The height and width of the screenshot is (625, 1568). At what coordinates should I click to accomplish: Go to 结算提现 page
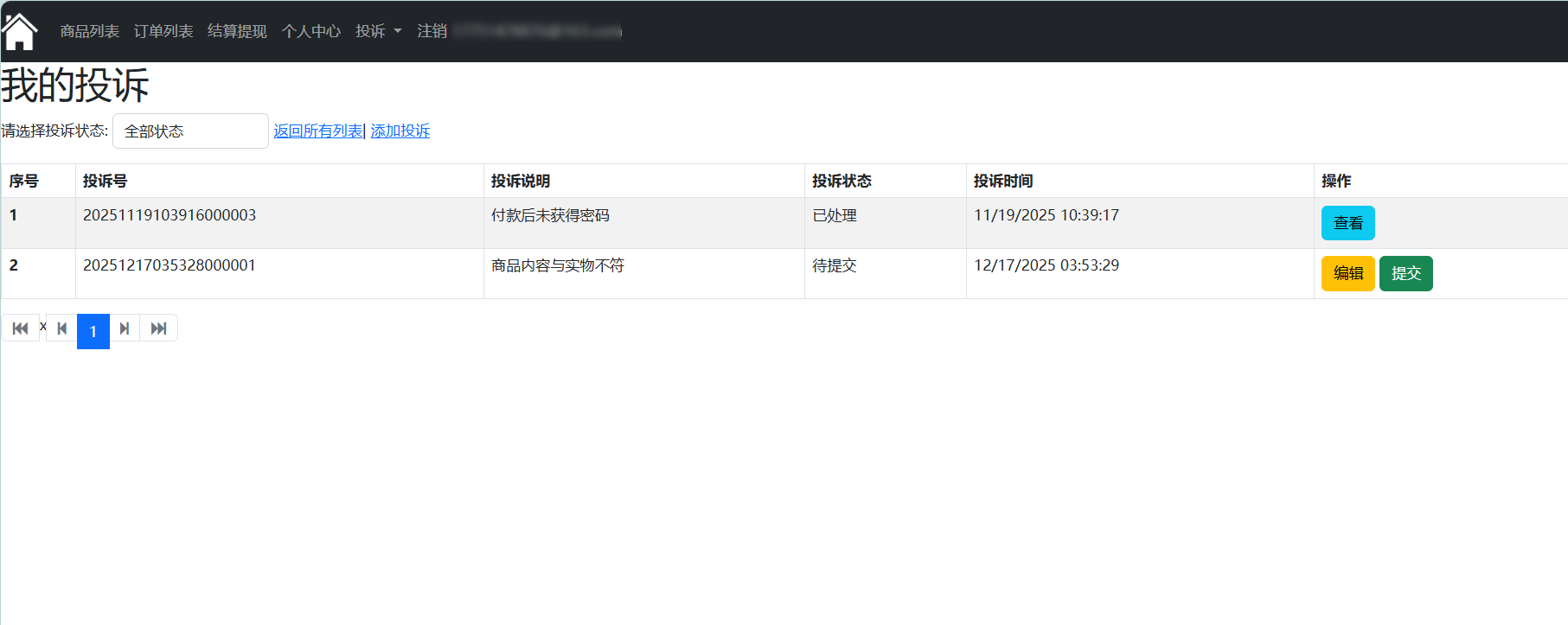click(237, 32)
